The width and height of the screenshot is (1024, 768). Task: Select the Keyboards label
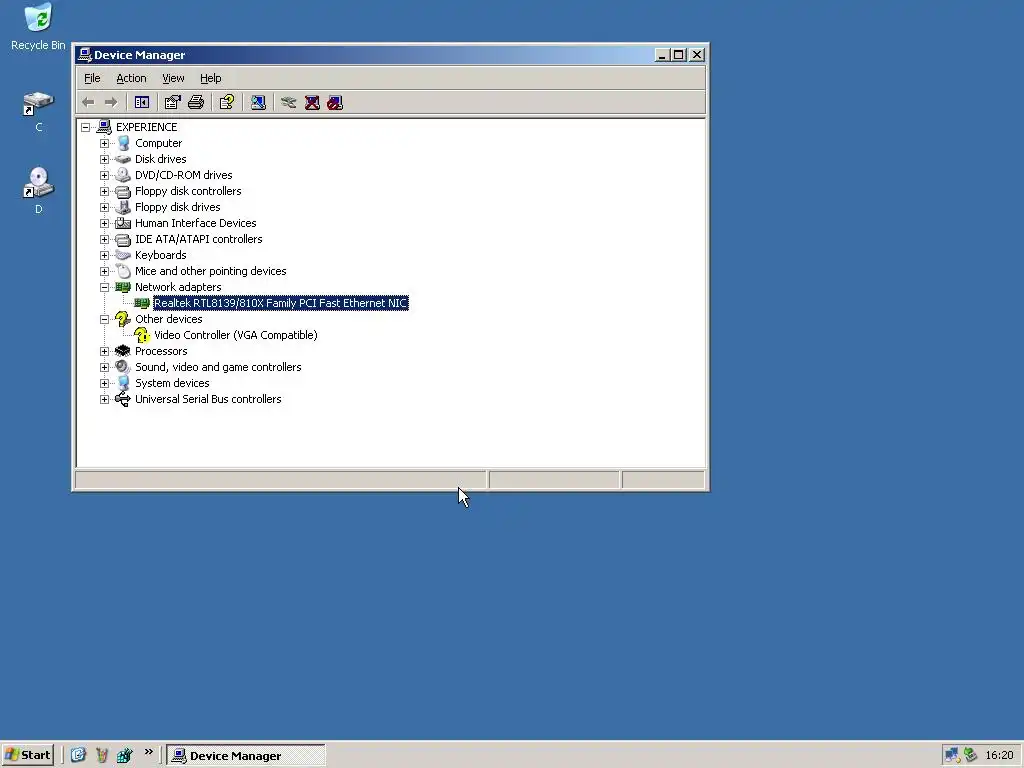161,255
